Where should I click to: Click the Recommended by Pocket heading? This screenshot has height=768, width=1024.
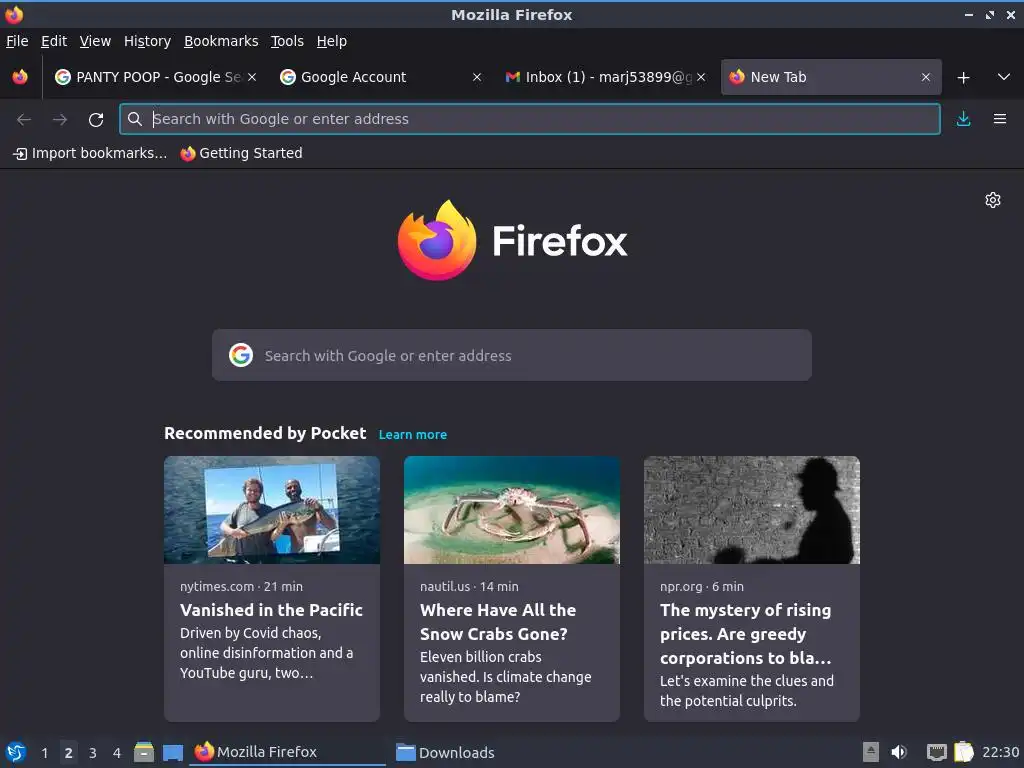pyautogui.click(x=265, y=433)
